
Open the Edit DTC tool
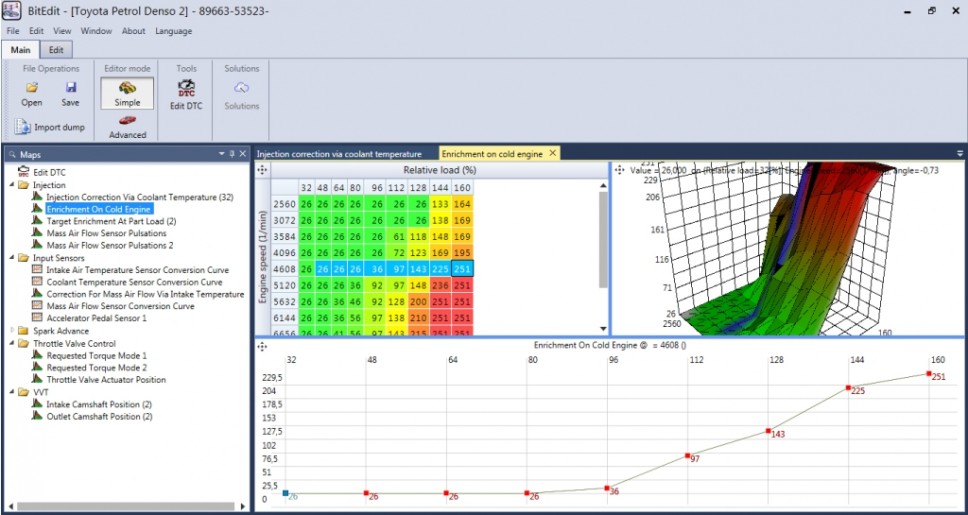tap(186, 95)
